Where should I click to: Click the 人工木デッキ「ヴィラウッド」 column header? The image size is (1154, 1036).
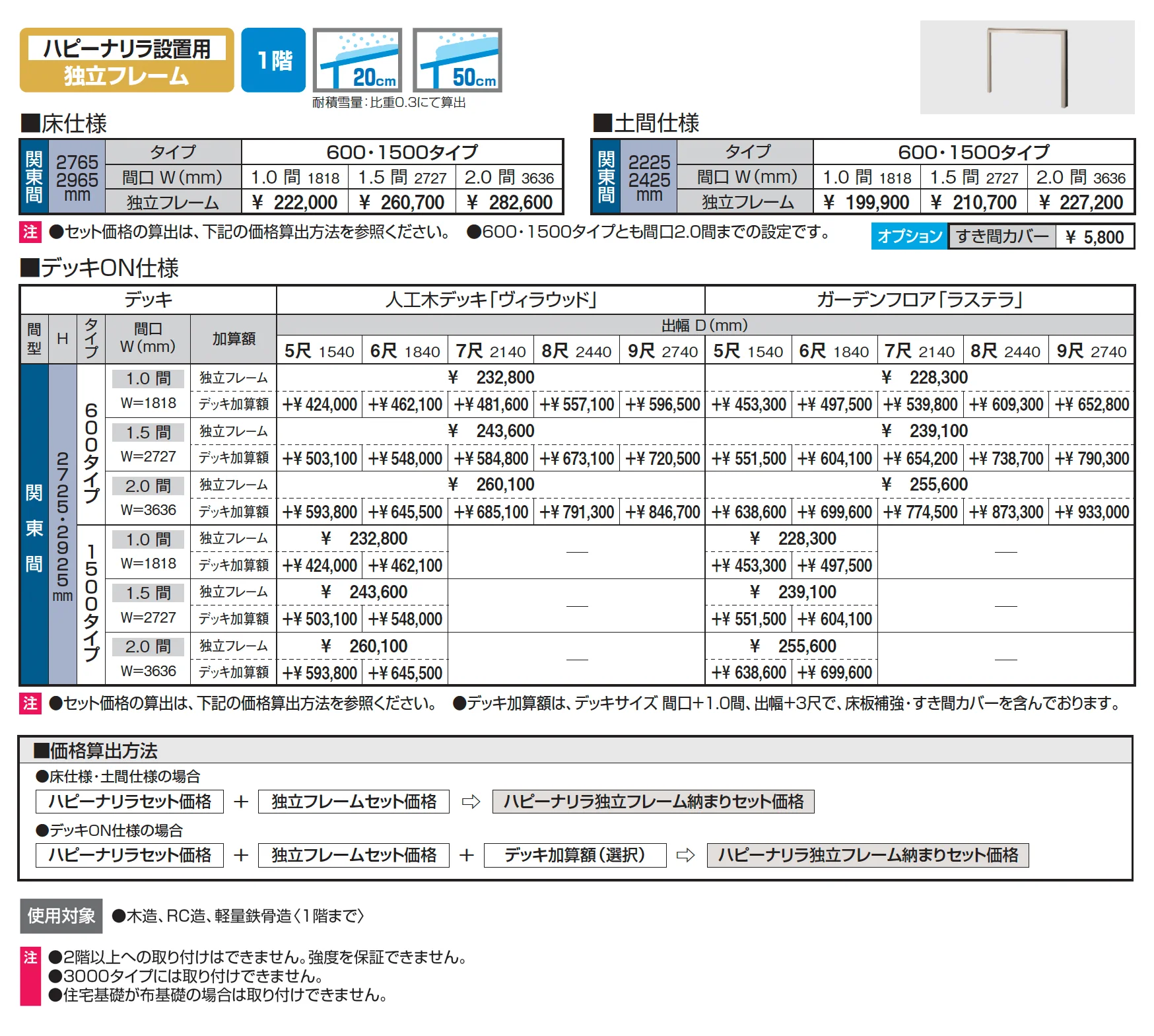pyautogui.click(x=491, y=300)
